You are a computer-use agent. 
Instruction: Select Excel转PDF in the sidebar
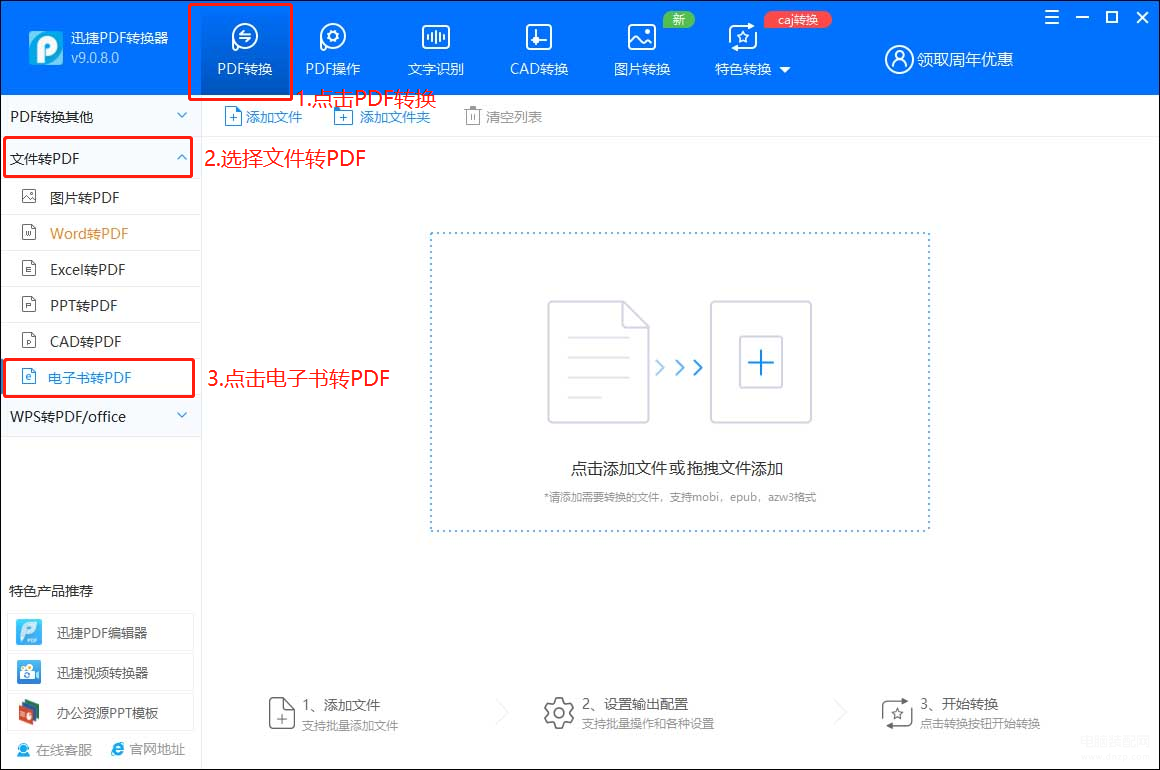click(x=101, y=269)
